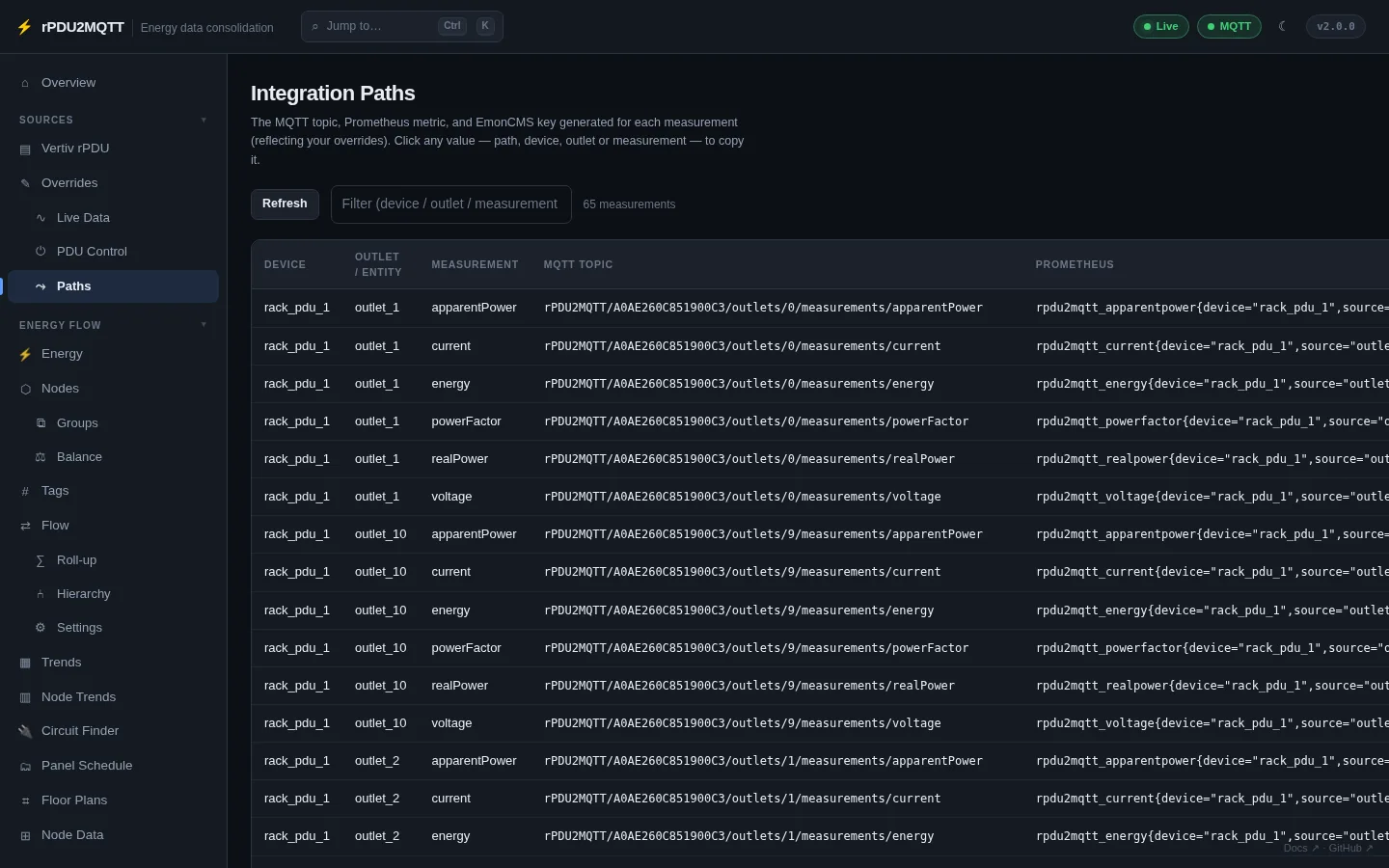Copy rpdu2mqtt_energy Prometheus metric for outlet_1
1389x868 pixels.
pyautogui.click(x=1212, y=383)
